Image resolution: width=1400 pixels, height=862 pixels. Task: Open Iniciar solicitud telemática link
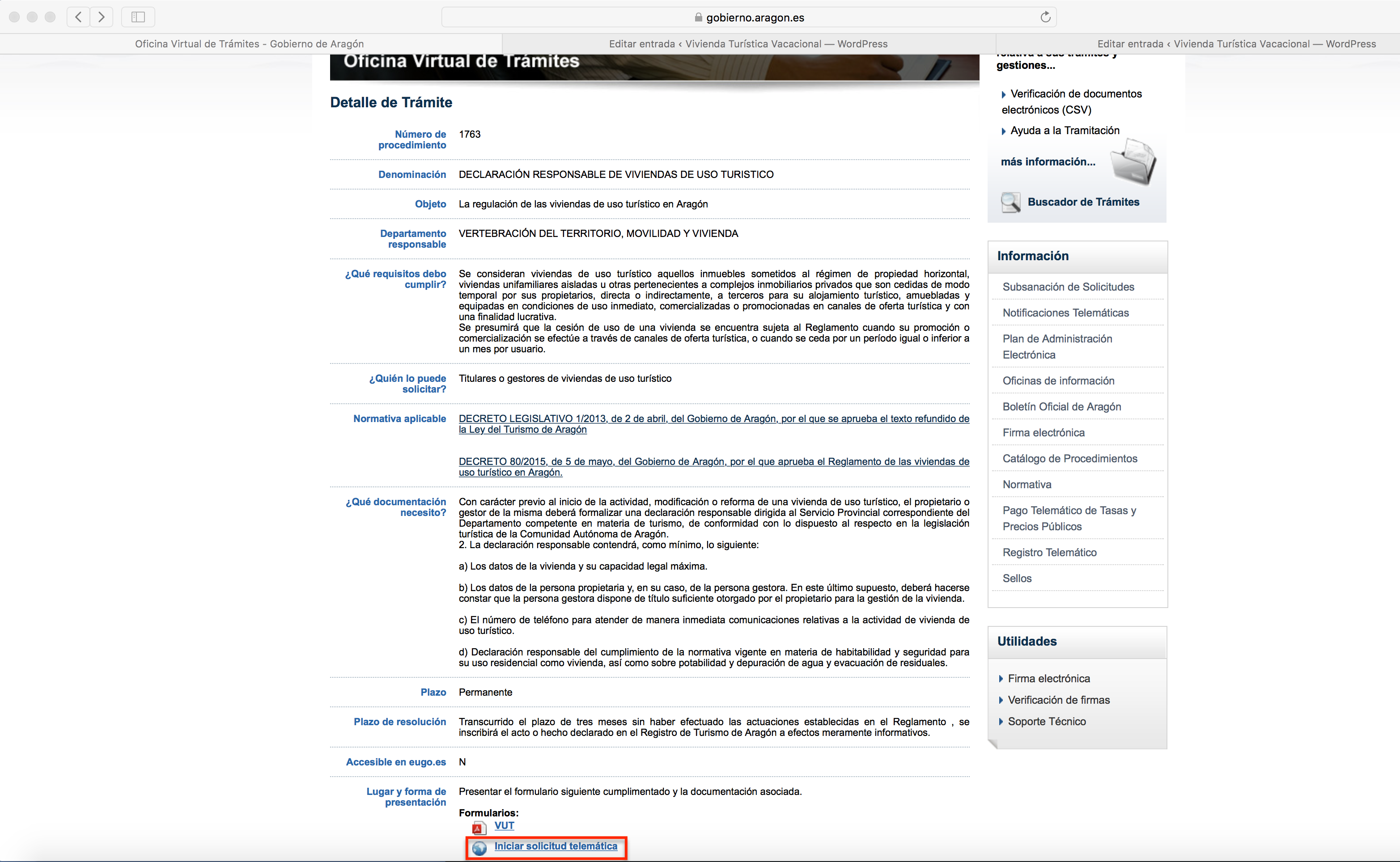[x=556, y=846]
